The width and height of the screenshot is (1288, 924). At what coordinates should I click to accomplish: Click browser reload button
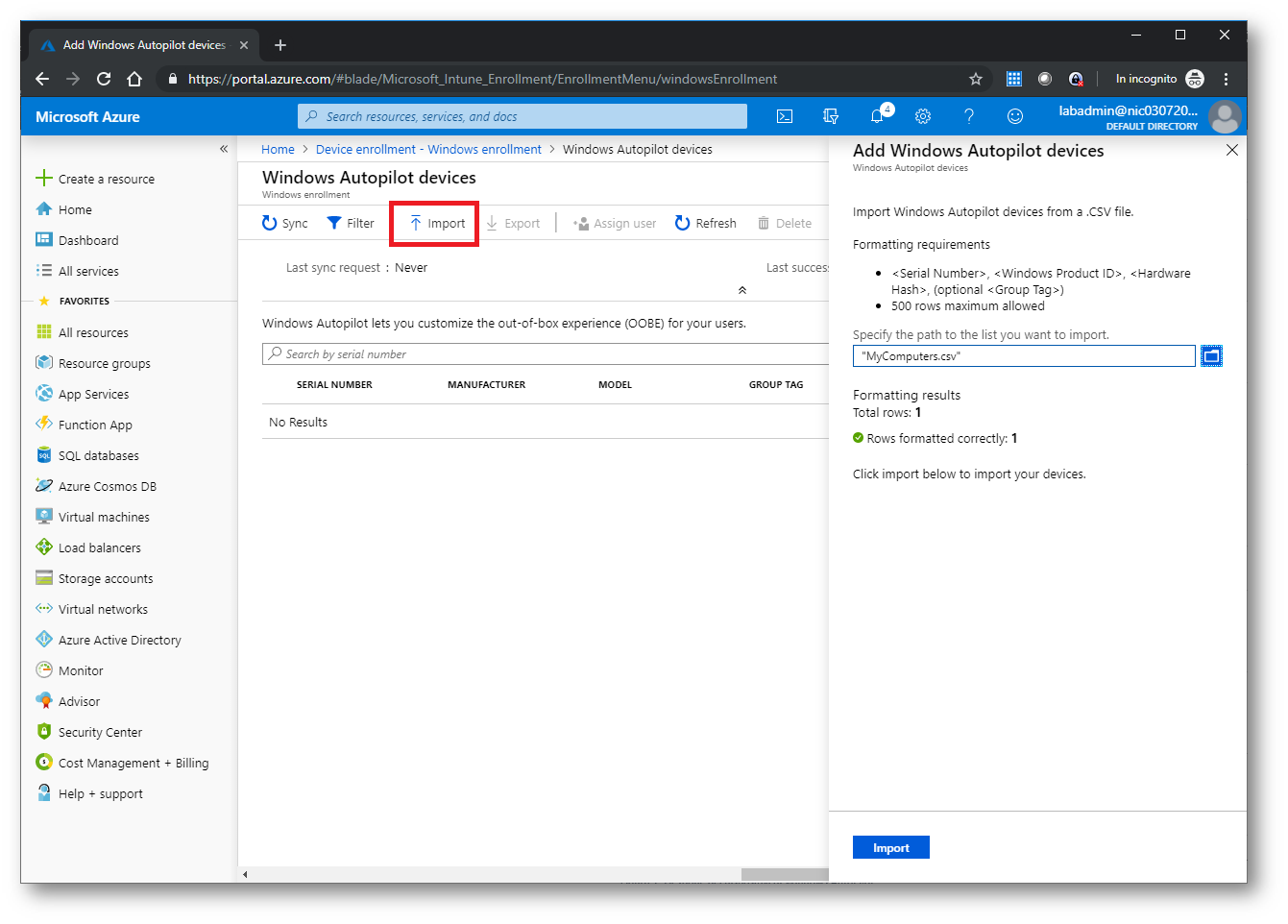click(x=104, y=79)
